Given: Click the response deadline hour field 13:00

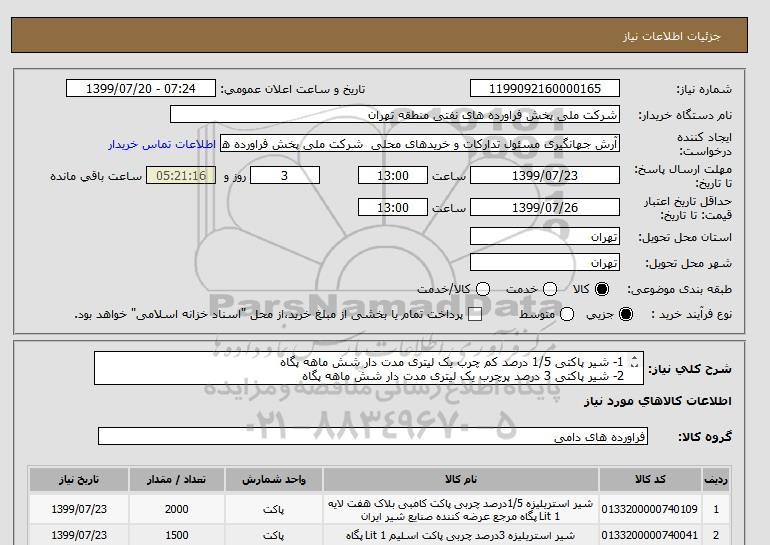Looking at the screenshot, I should pos(393,175).
